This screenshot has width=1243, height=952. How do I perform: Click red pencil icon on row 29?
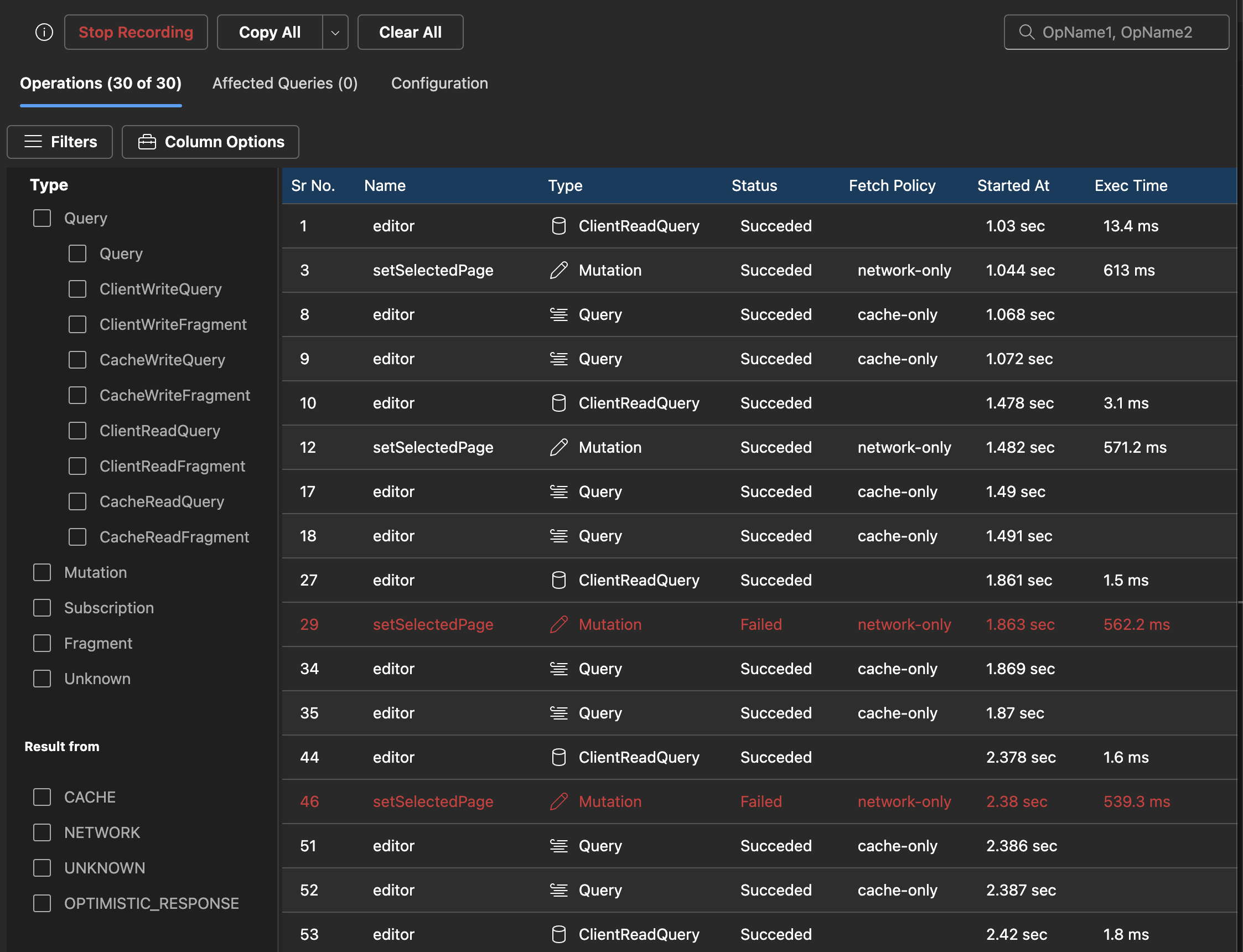click(x=558, y=624)
